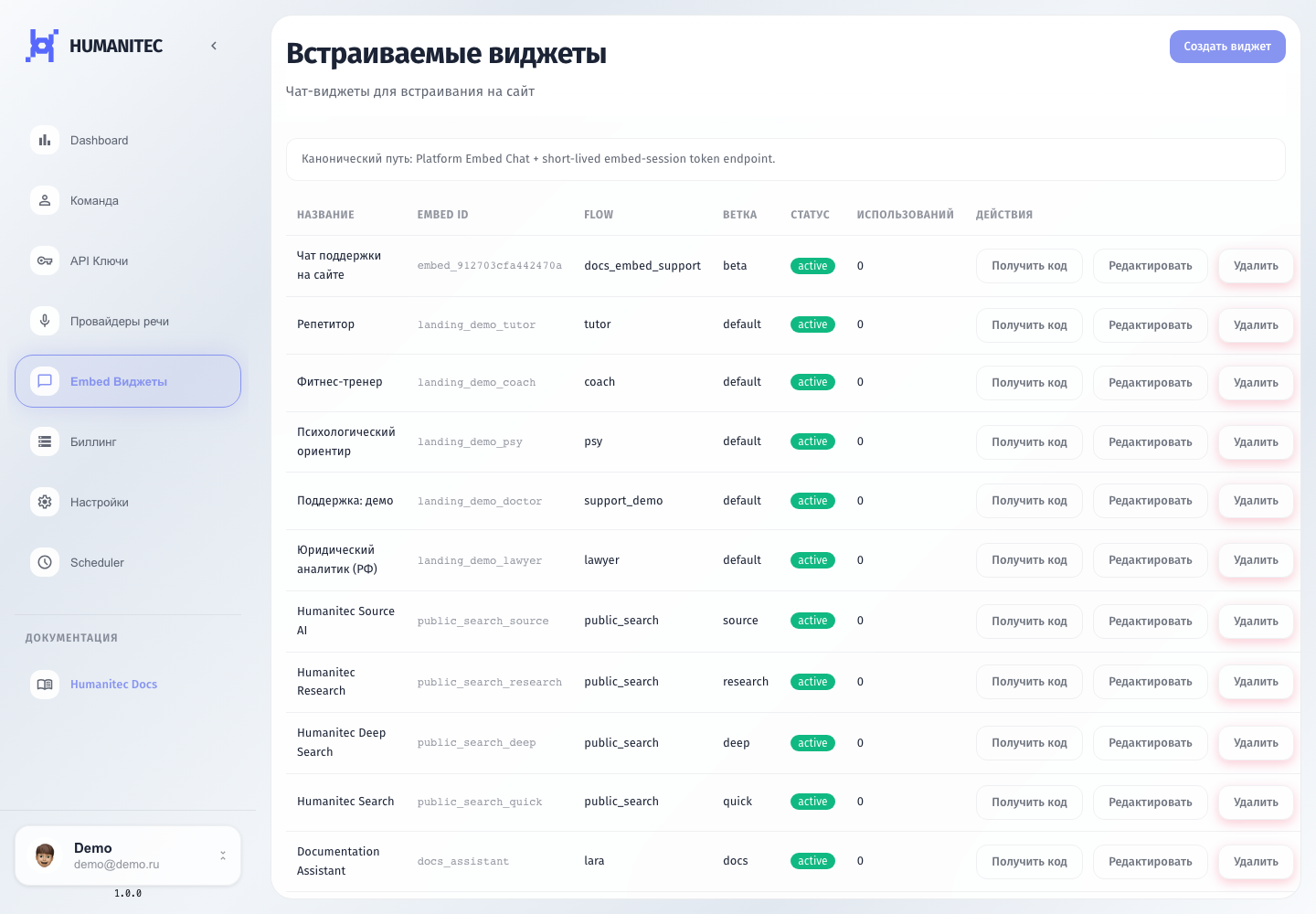Click the quick branch cell

[738, 802]
